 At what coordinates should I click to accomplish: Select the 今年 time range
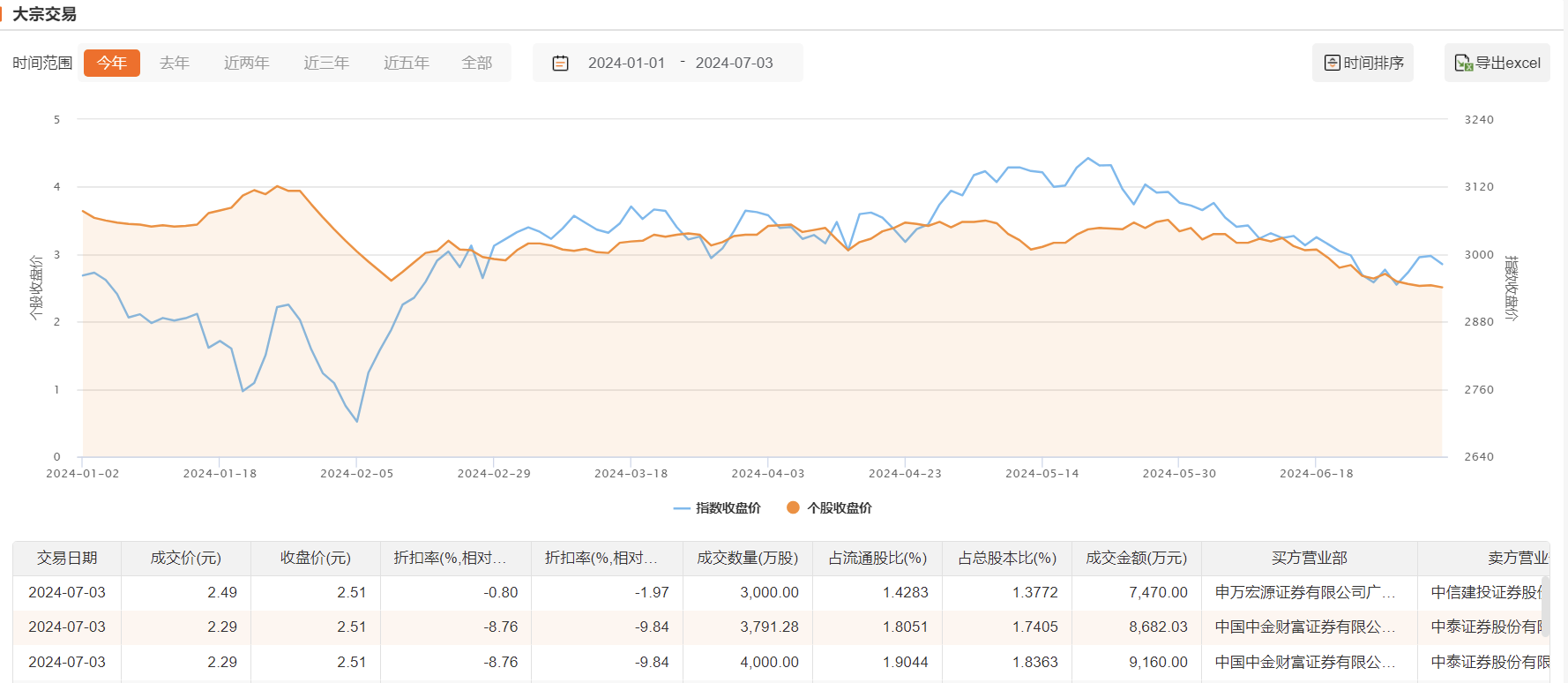pyautogui.click(x=112, y=63)
